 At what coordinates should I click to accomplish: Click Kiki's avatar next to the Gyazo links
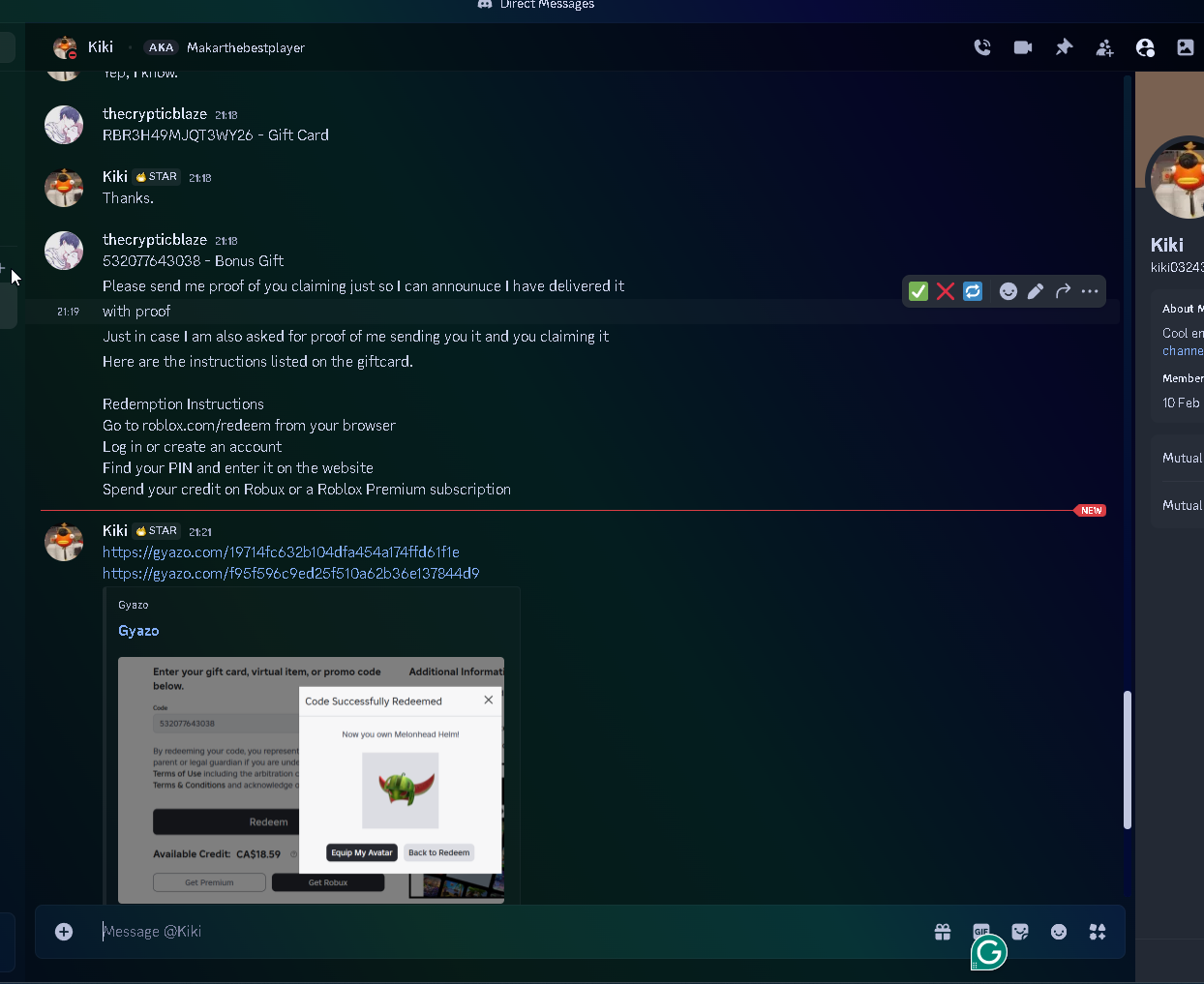(x=64, y=542)
